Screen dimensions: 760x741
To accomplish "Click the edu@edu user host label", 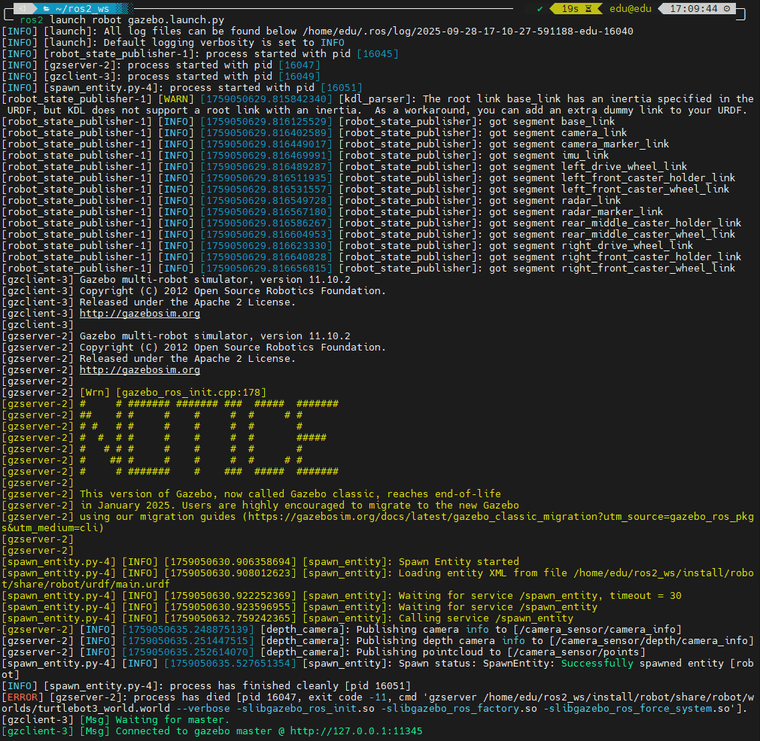I will pyautogui.click(x=630, y=7).
